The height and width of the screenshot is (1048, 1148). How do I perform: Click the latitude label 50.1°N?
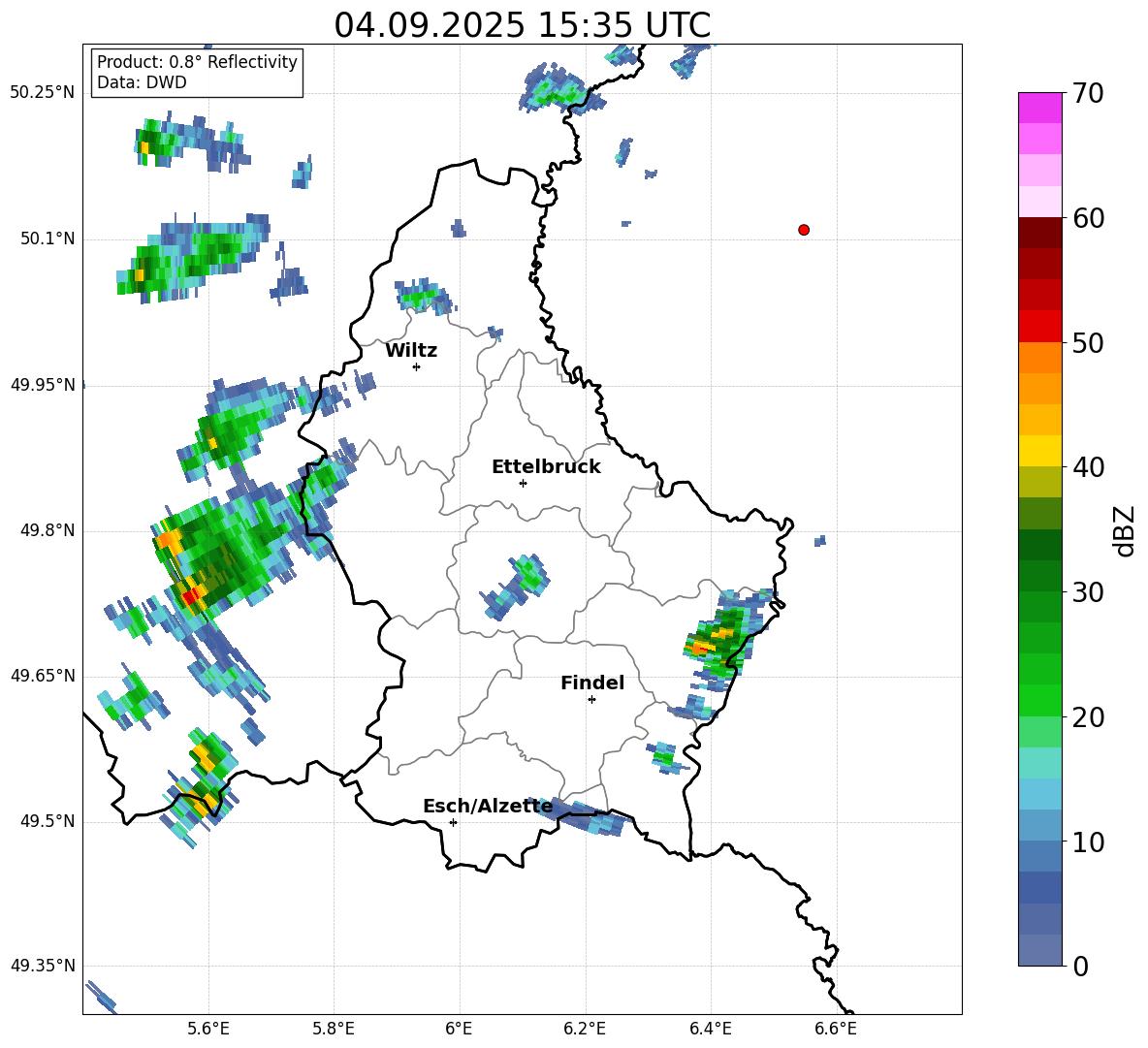(x=48, y=239)
